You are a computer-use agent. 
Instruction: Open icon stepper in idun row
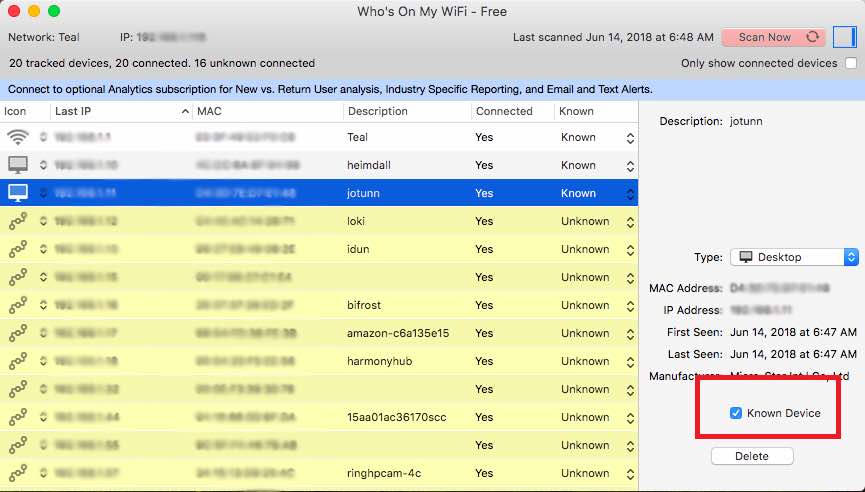point(43,249)
